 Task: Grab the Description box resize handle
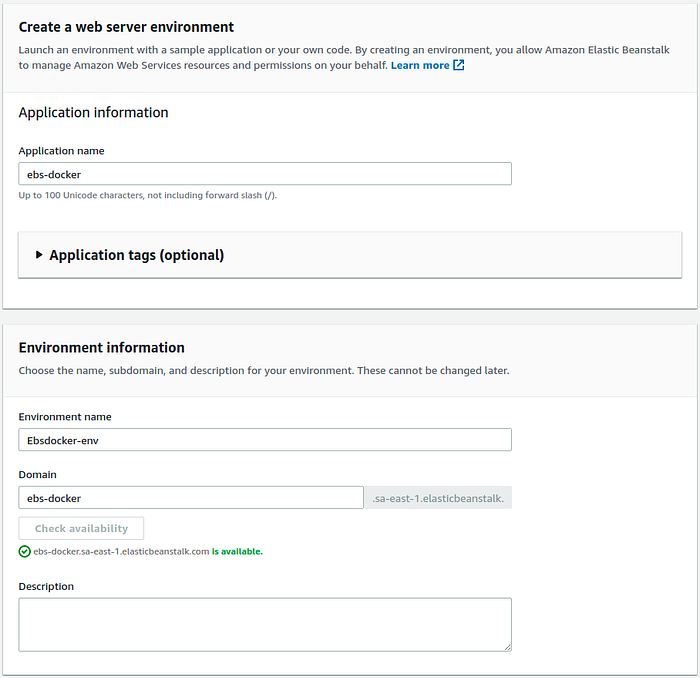tap(507, 647)
